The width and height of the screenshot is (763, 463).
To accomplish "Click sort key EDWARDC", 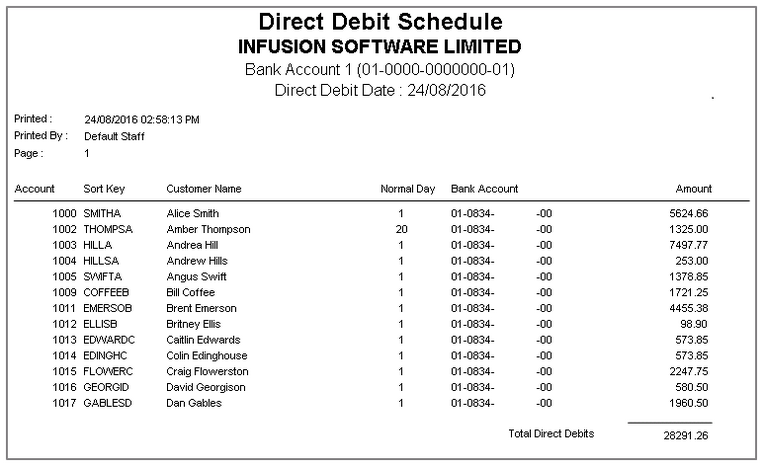I will [109, 340].
